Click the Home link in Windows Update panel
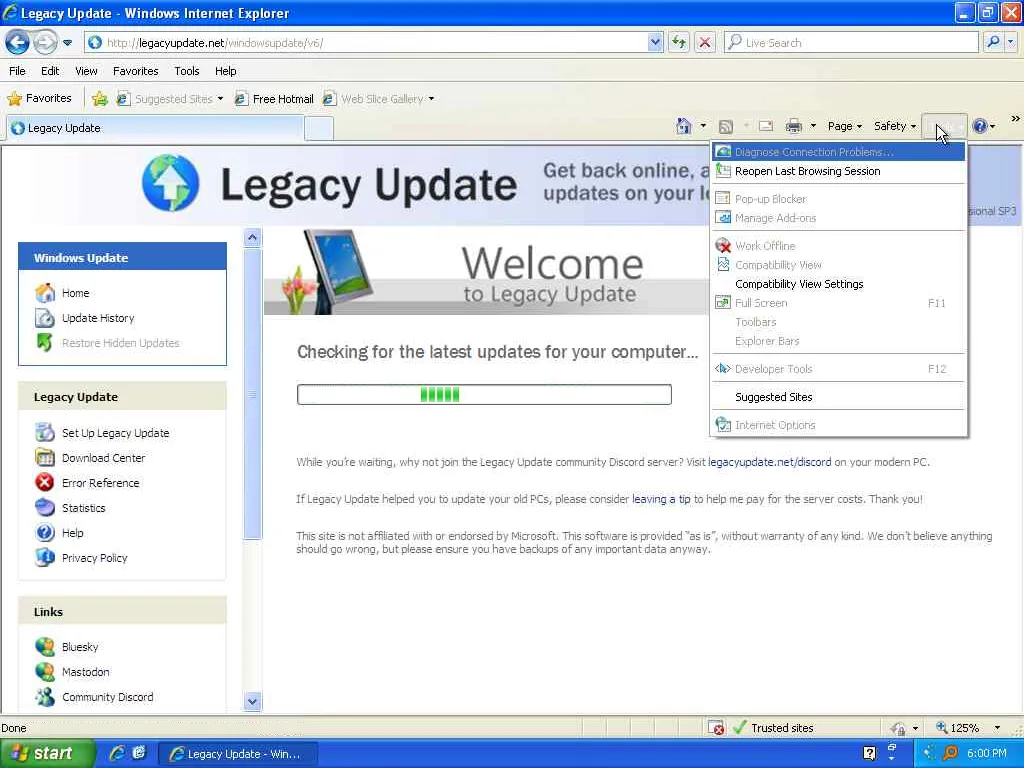The height and width of the screenshot is (768, 1024). [x=75, y=293]
